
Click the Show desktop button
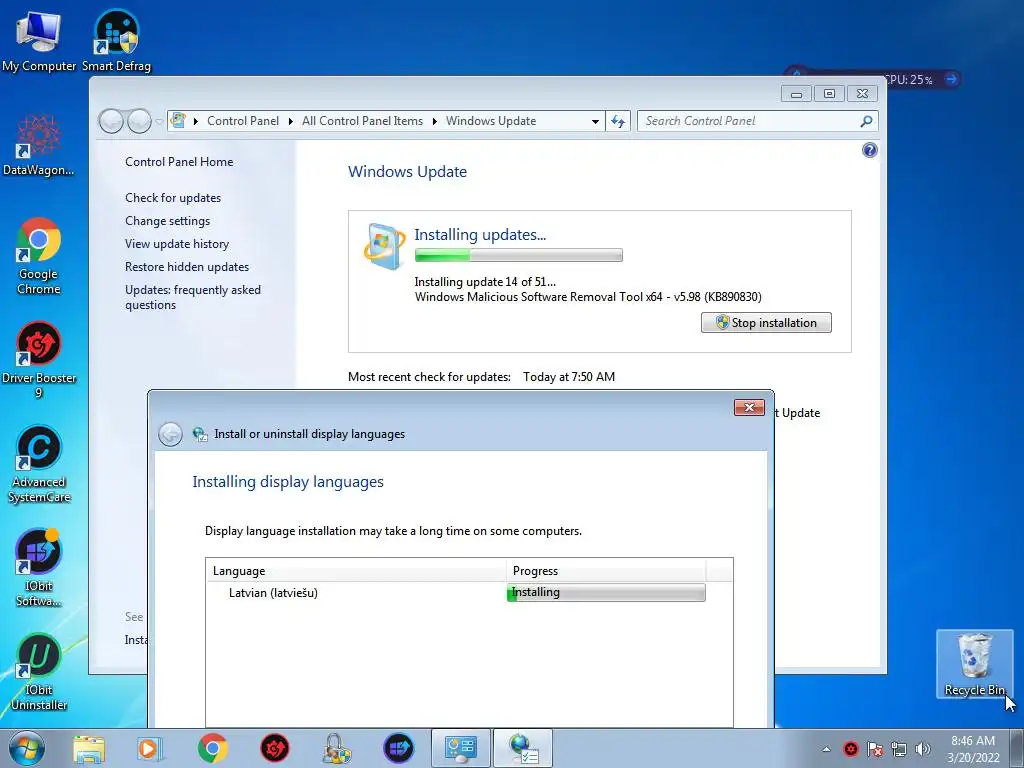pos(1017,748)
